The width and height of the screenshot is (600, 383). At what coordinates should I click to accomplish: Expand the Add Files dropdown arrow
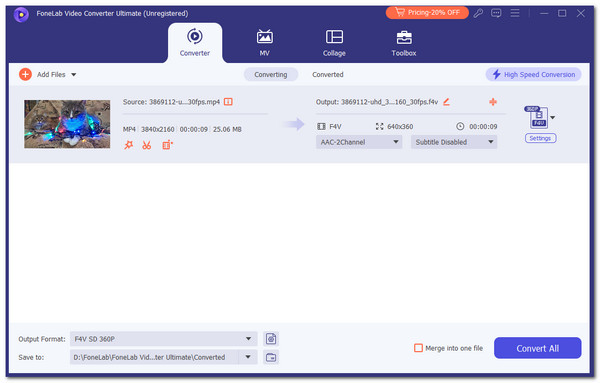coord(73,75)
